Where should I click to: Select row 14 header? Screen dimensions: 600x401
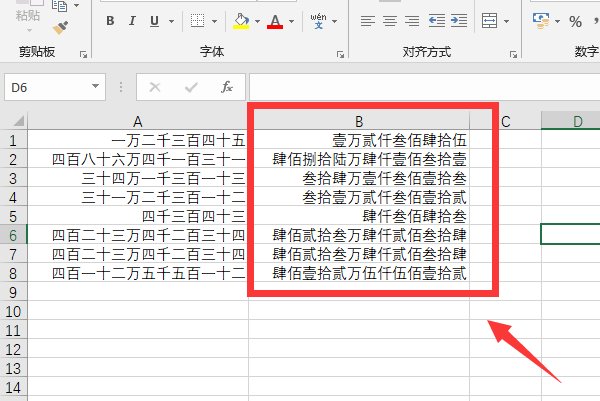(13, 387)
